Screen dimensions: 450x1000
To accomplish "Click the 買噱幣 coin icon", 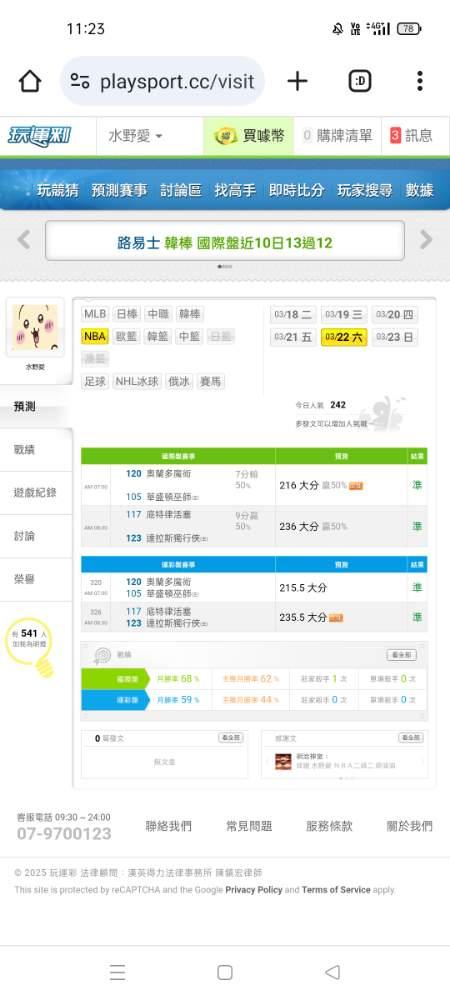I will [x=226, y=135].
